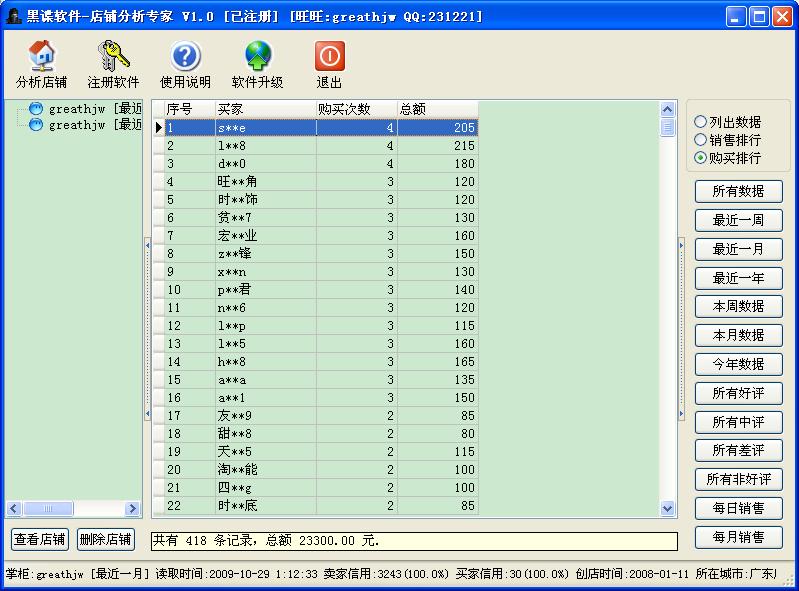Select second greathjw shop tree item

86,124
